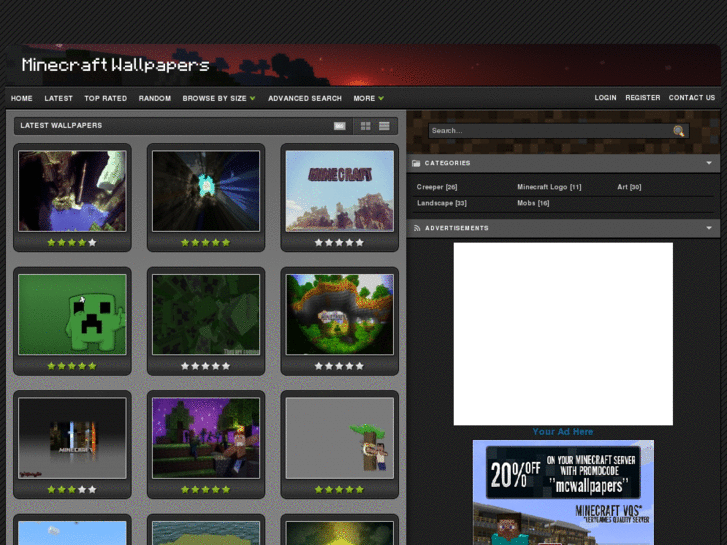Go to Home in navigation
Screen dimensions: 727x545
pyautogui.click(x=22, y=98)
